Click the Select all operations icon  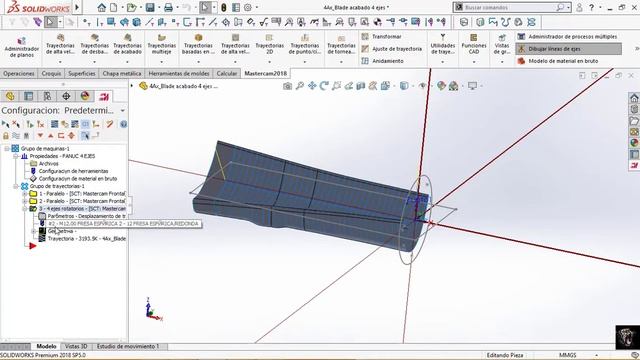pos(5,124)
